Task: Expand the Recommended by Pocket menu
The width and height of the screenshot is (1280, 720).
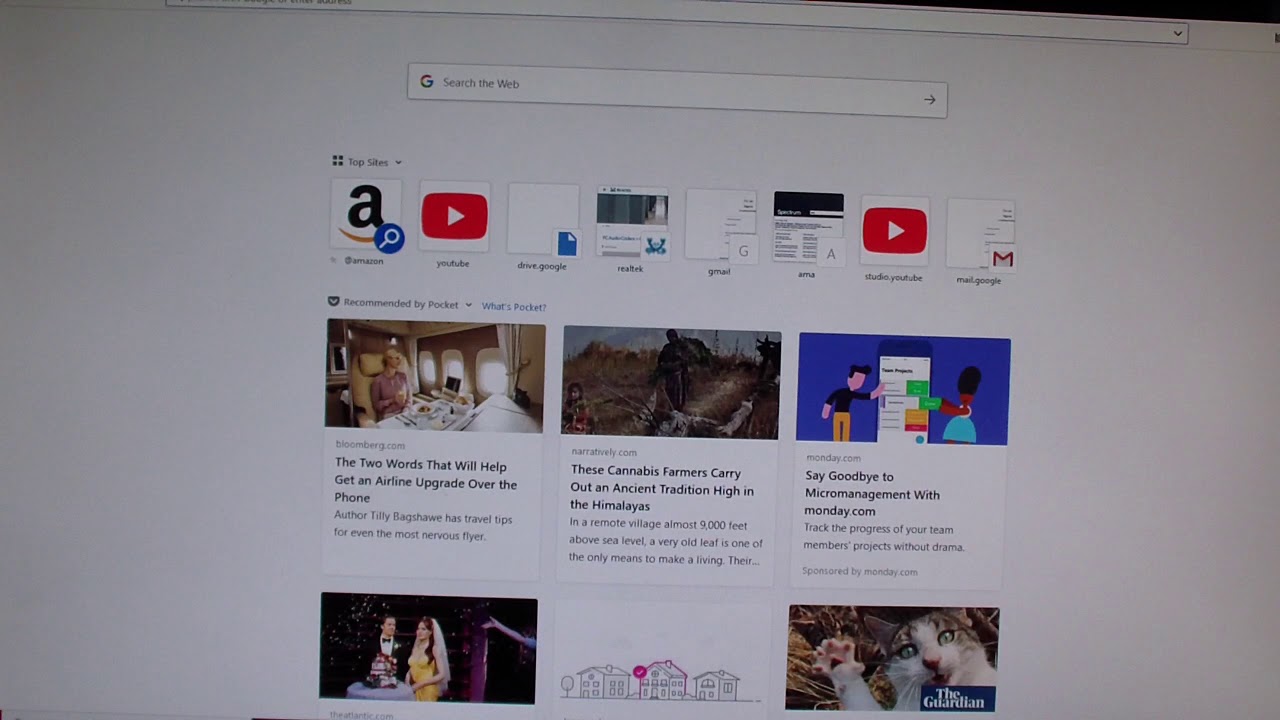Action: [468, 305]
